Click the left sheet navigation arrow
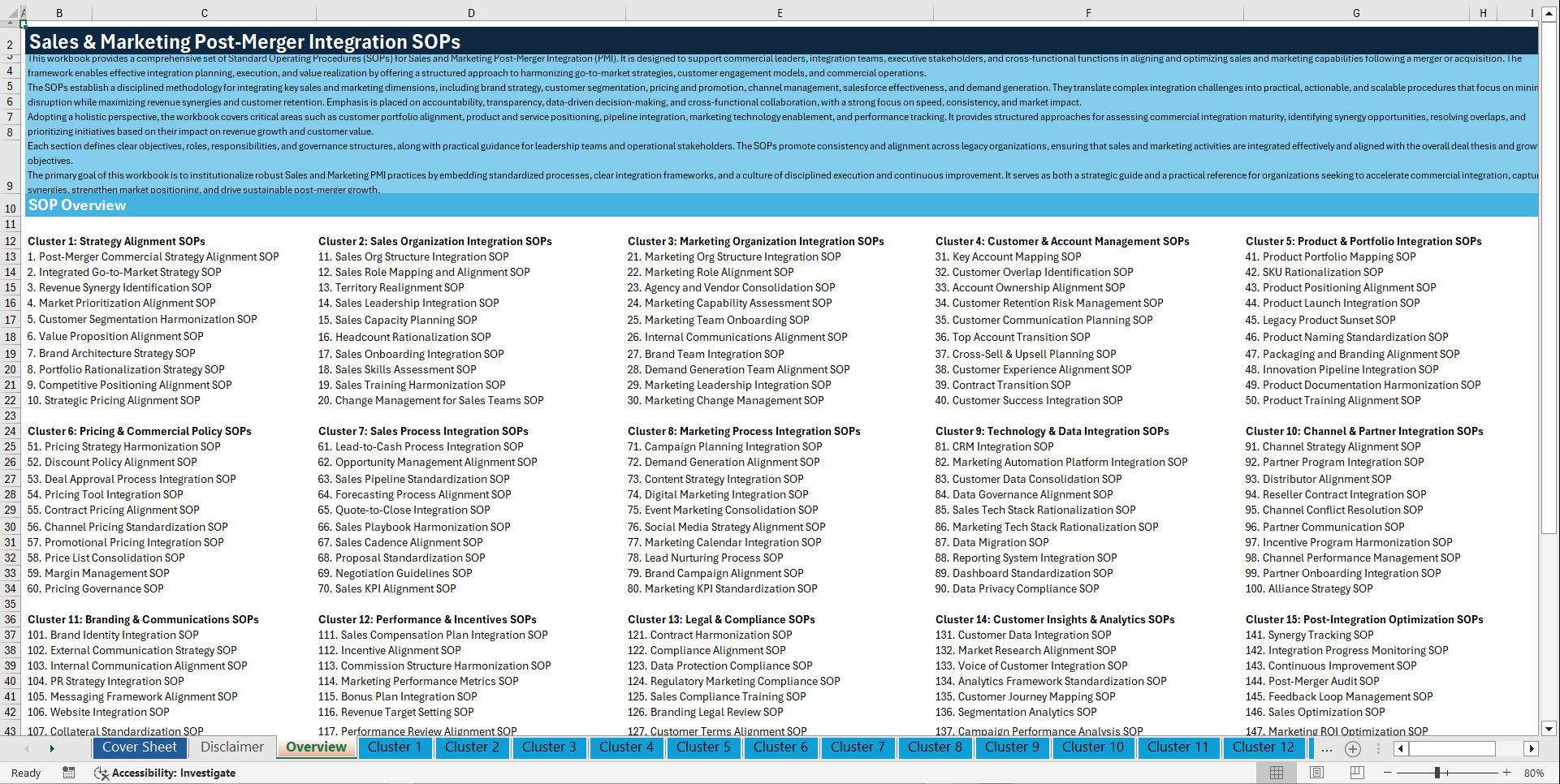Viewport: 1560px width, 784px height. [27, 749]
